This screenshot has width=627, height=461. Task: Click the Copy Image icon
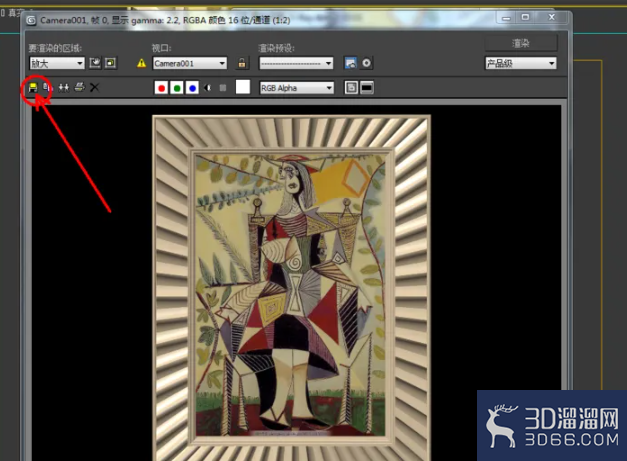[47, 87]
